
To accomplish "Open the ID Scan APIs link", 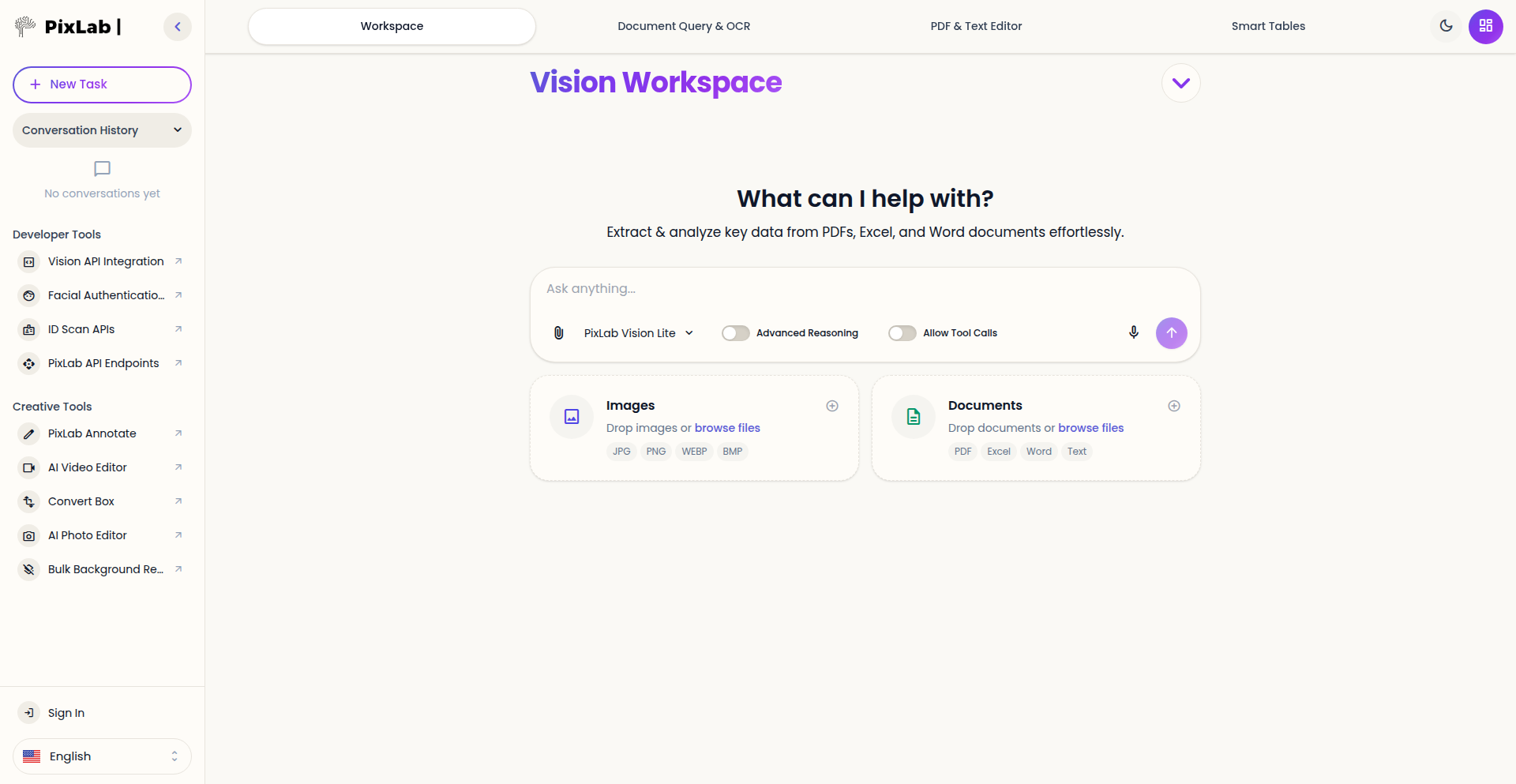I will click(x=102, y=329).
